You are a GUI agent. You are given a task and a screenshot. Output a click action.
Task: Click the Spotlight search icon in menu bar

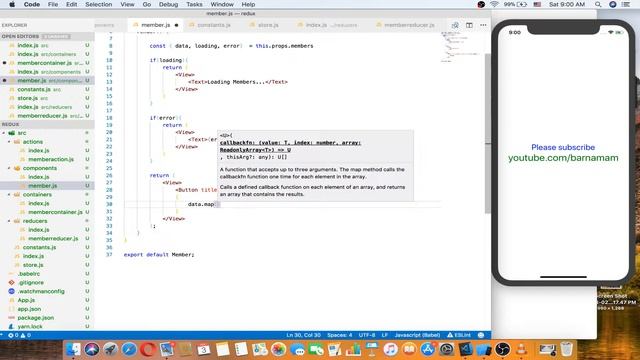(x=598, y=4)
